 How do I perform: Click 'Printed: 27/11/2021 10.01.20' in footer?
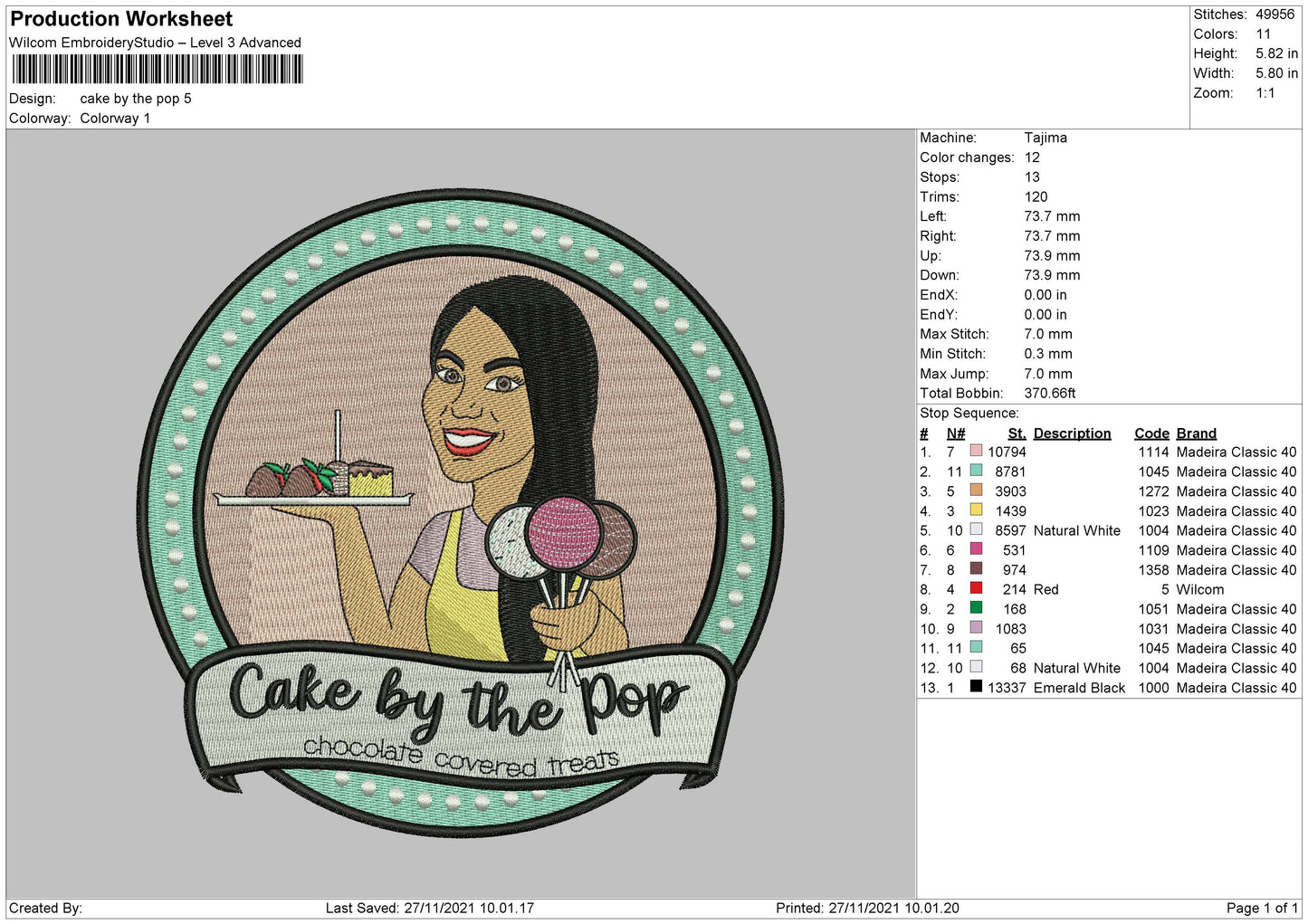pos(867,908)
